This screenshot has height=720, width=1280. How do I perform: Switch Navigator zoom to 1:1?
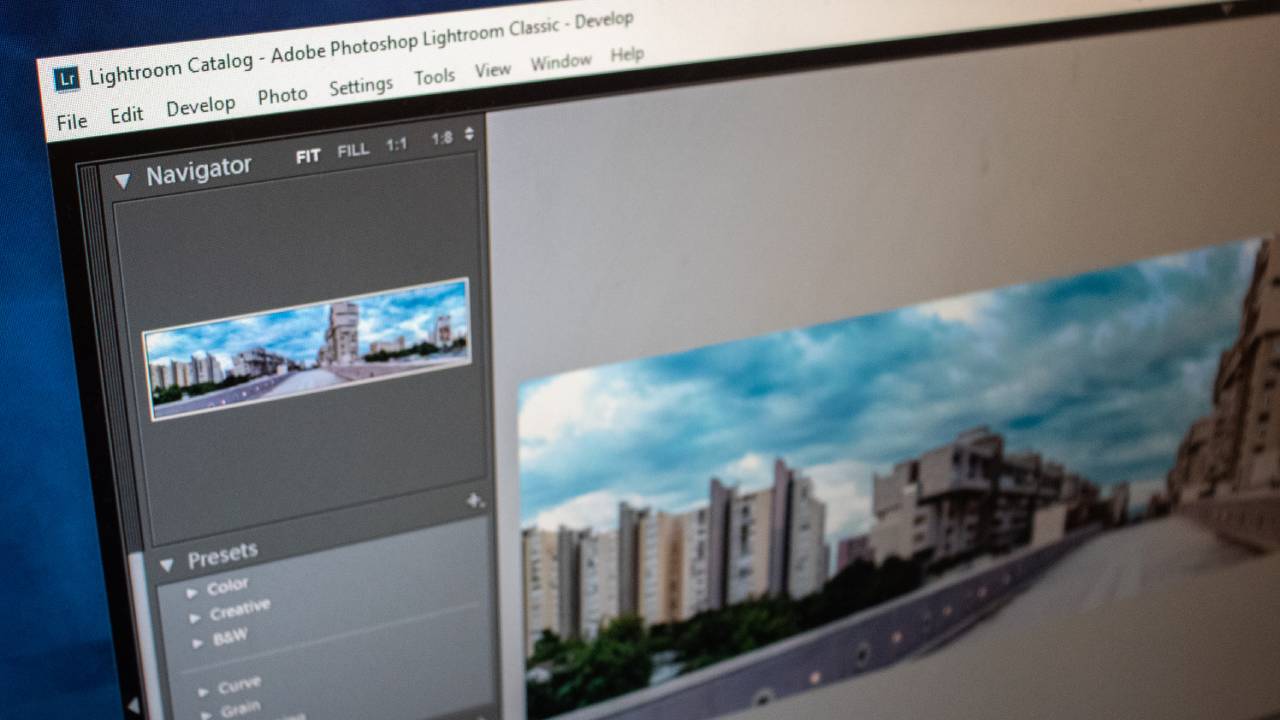pyautogui.click(x=397, y=144)
